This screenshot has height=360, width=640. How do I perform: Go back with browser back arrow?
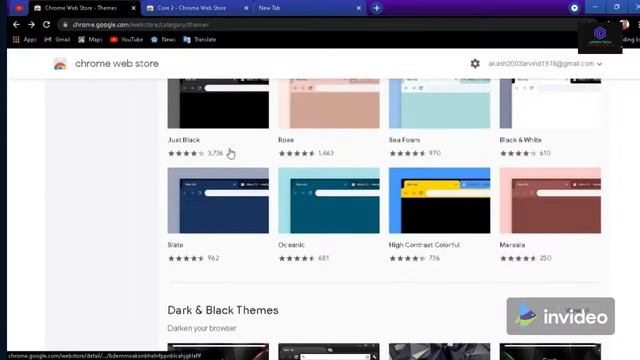tap(16, 24)
